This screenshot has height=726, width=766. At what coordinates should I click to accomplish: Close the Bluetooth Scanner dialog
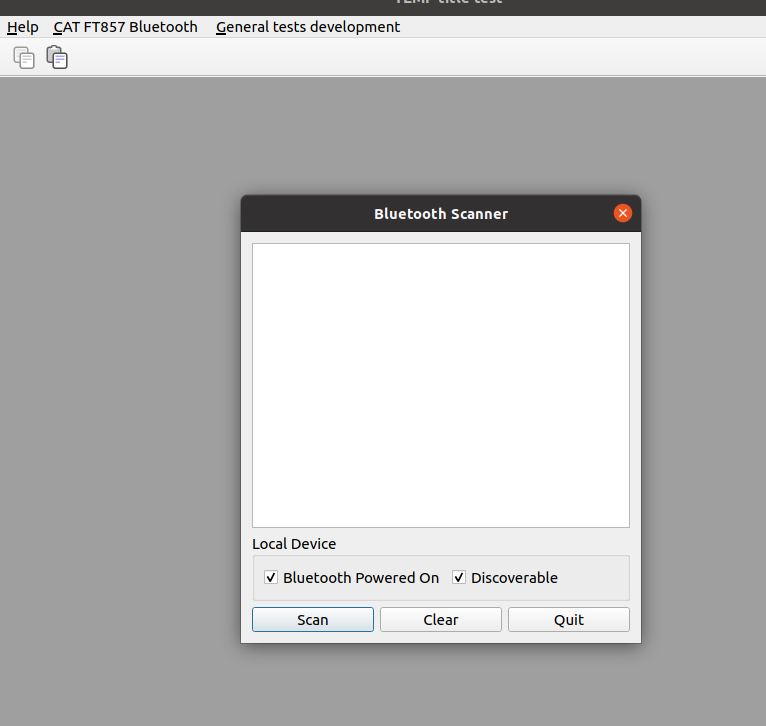coord(622,213)
